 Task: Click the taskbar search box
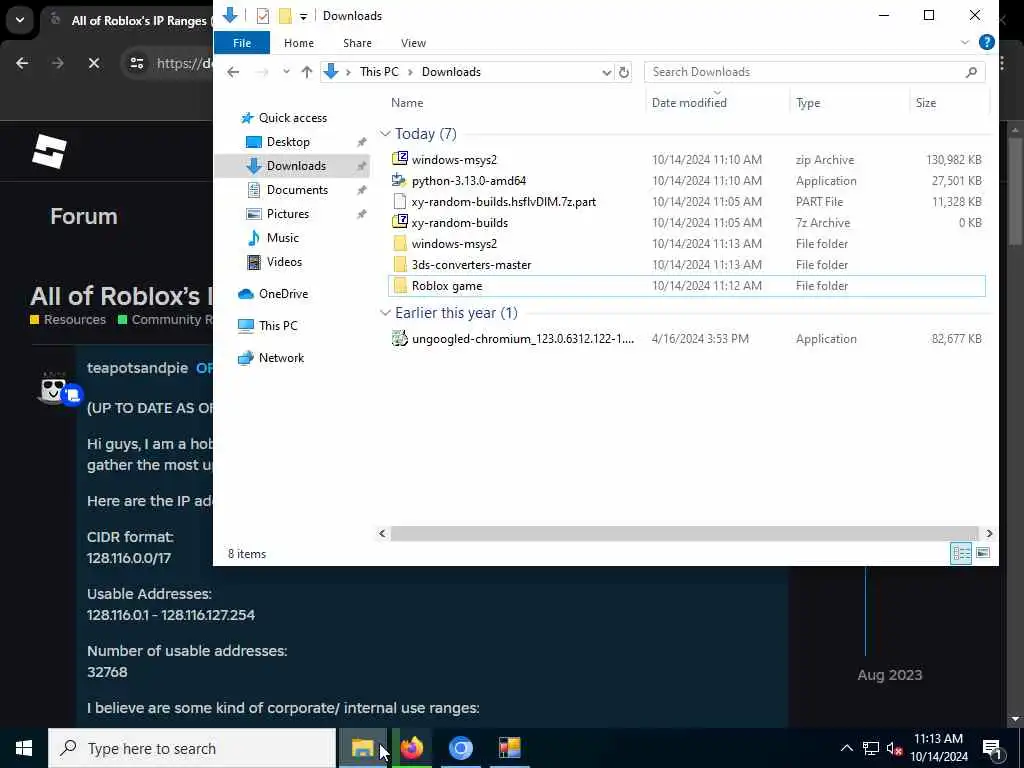192,748
